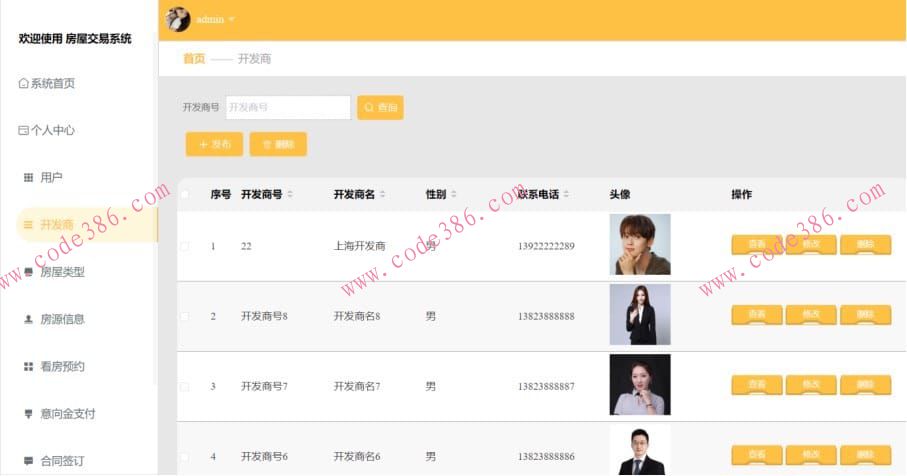Click 删除 for 开发商名7 row
Viewport: 907px width, 476px height.
click(865, 385)
